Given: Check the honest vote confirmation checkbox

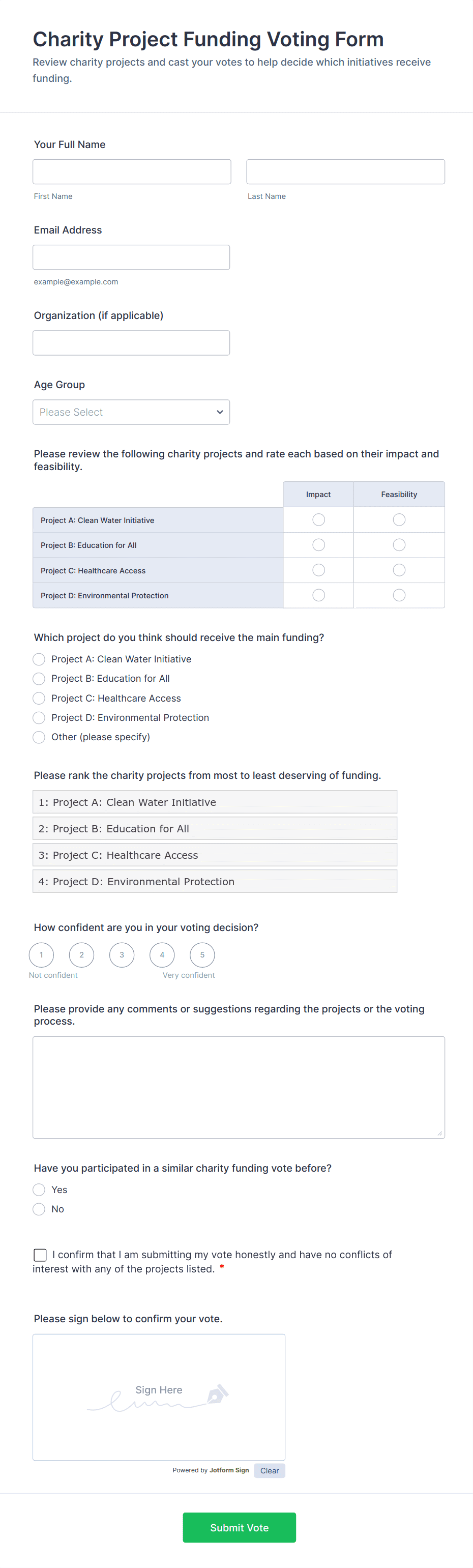Looking at the screenshot, I should (40, 1255).
